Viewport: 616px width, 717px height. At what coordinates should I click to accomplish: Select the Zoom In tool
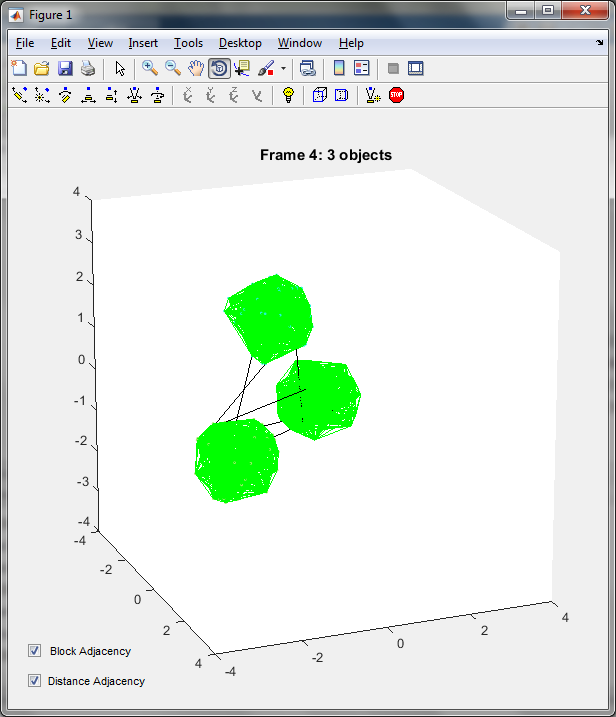pyautogui.click(x=150, y=69)
